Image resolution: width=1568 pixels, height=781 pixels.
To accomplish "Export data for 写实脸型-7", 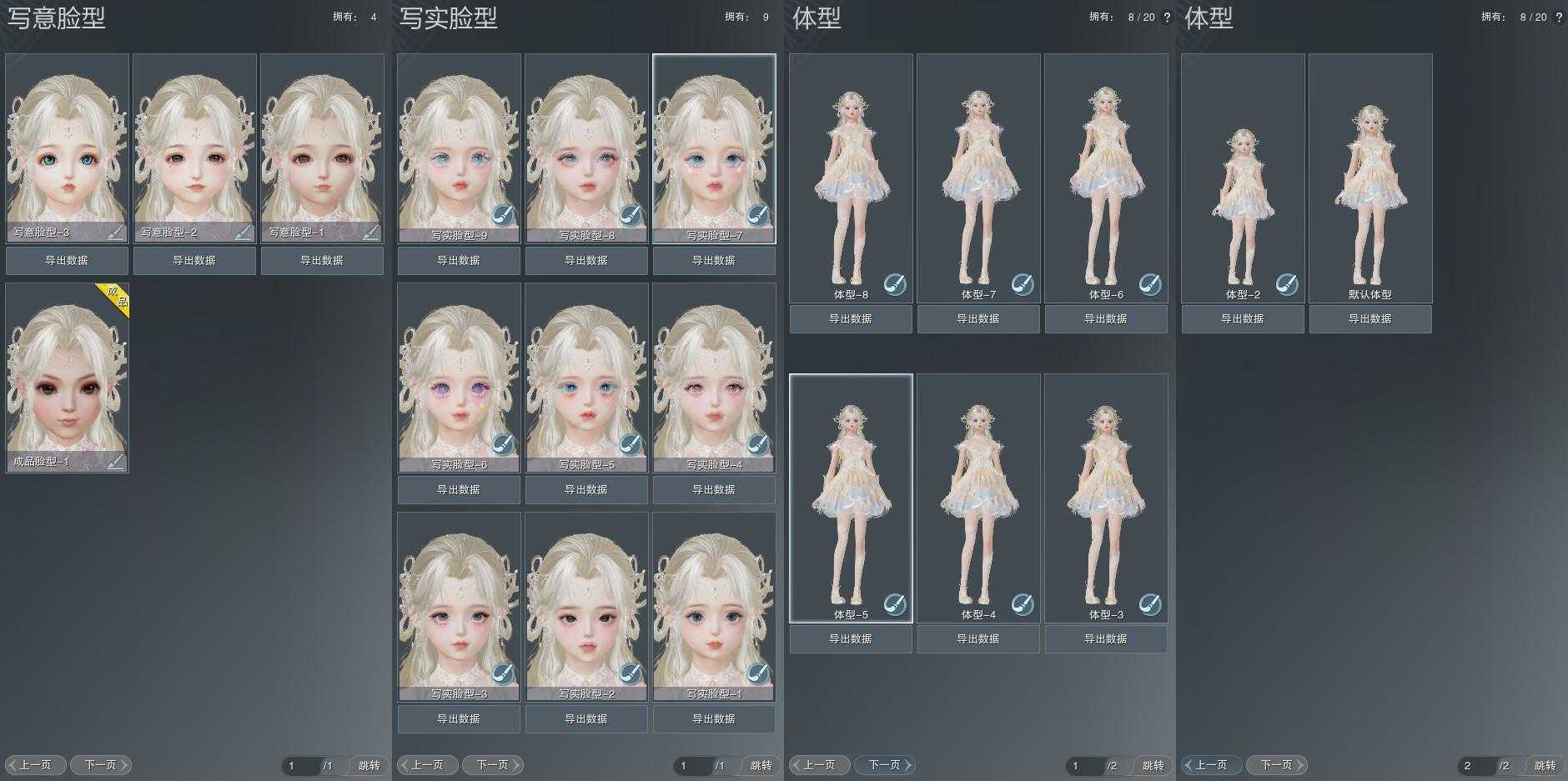I will tap(714, 261).
